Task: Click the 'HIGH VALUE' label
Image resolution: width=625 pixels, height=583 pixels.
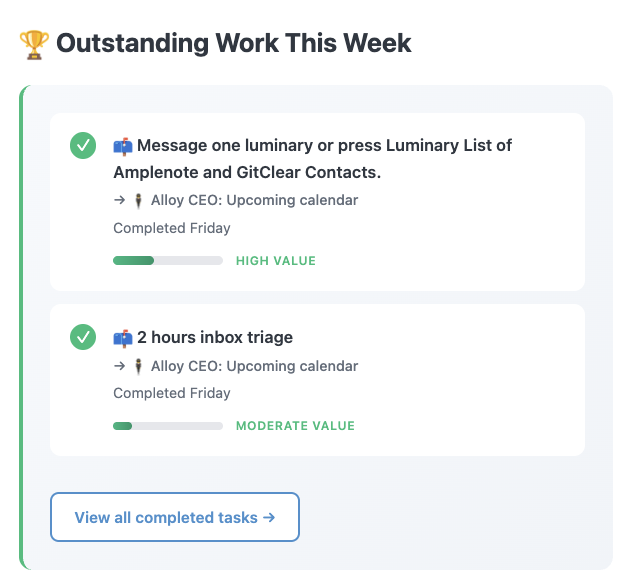Action: click(276, 261)
